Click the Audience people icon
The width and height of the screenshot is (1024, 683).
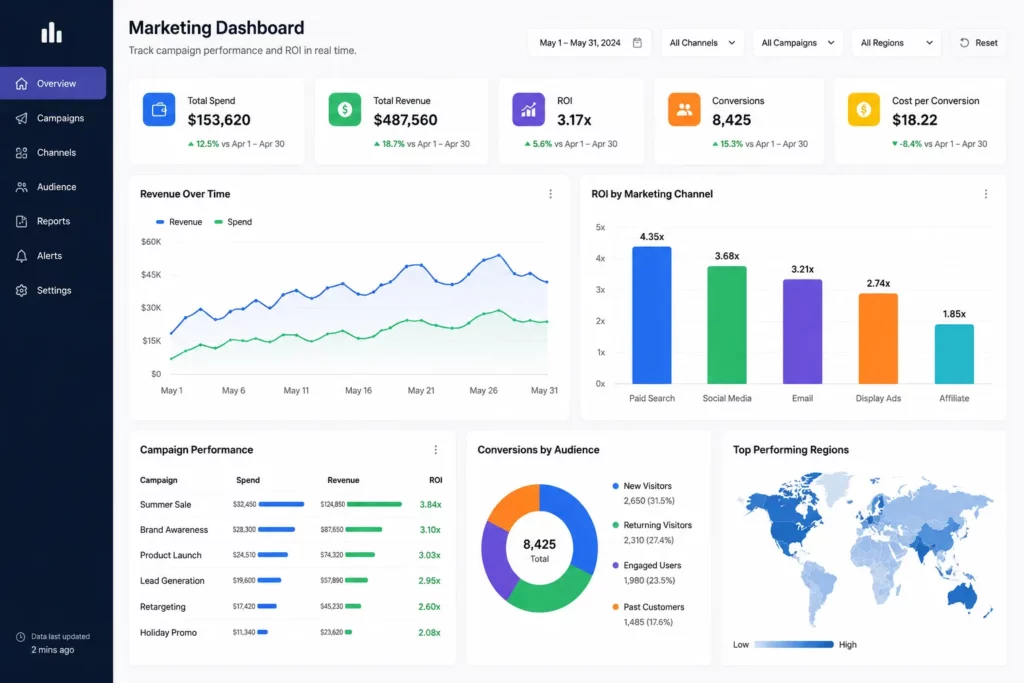(22, 187)
